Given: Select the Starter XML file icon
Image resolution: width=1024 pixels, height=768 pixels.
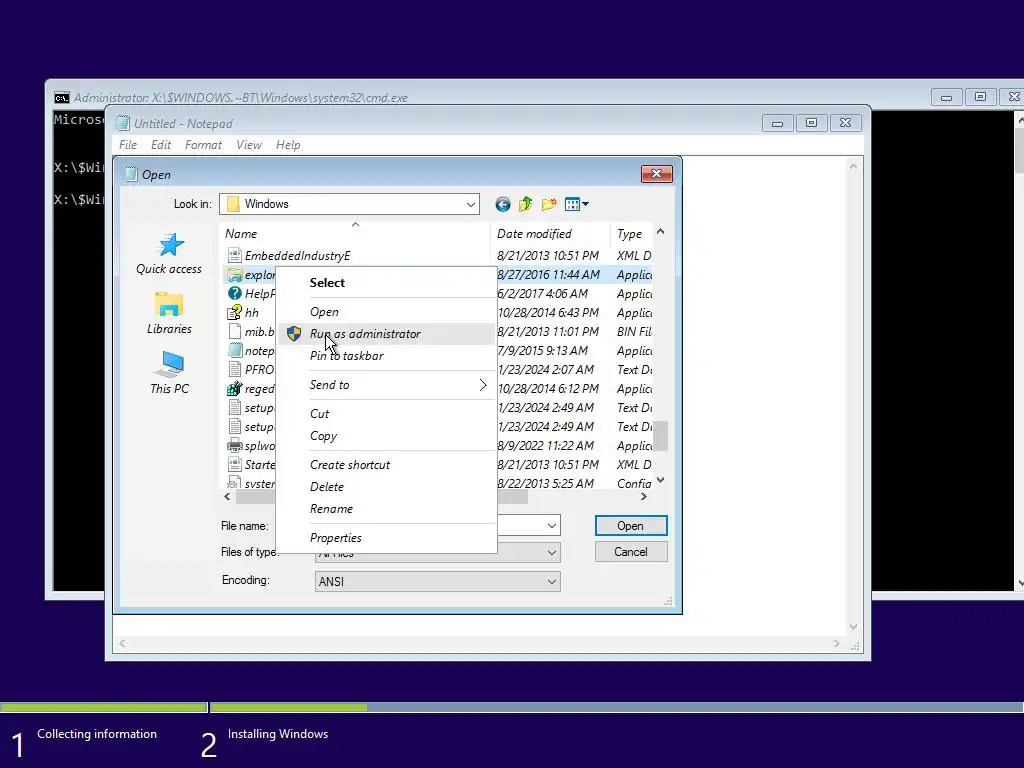Looking at the screenshot, I should 234,464.
